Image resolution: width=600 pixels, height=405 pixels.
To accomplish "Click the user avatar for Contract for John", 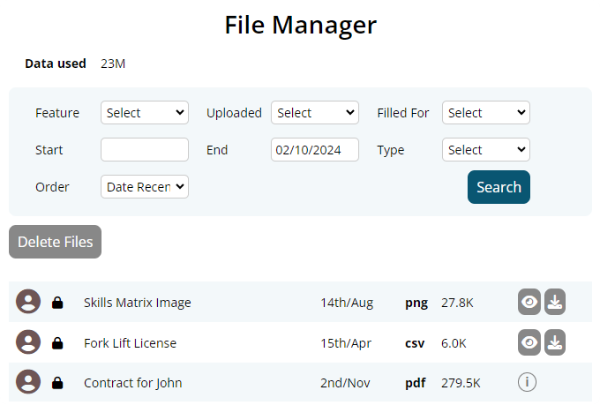I will pos(28,382).
